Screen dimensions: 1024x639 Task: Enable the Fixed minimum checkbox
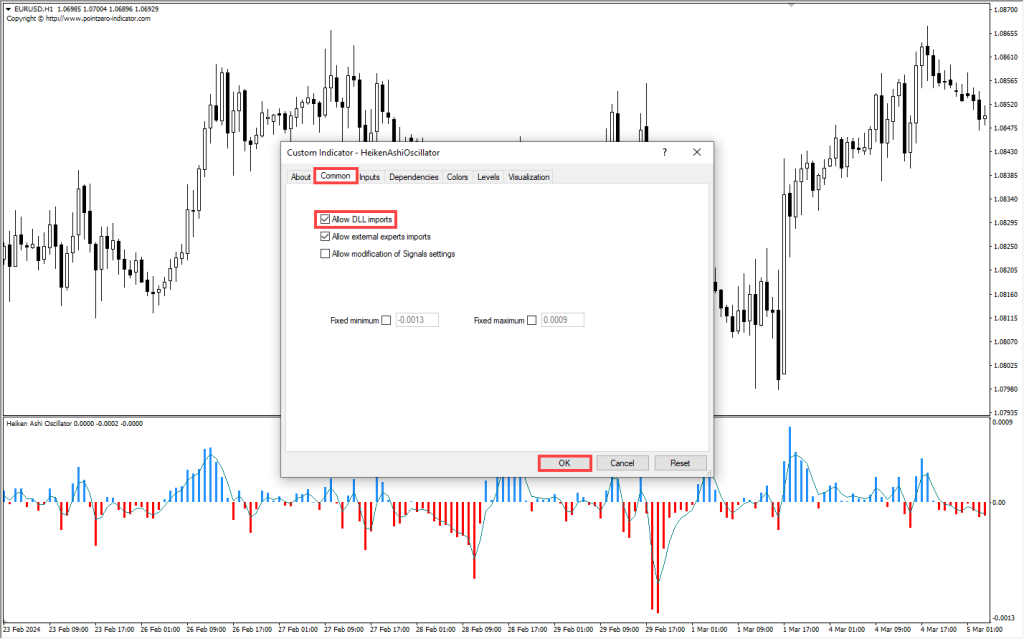tap(386, 321)
